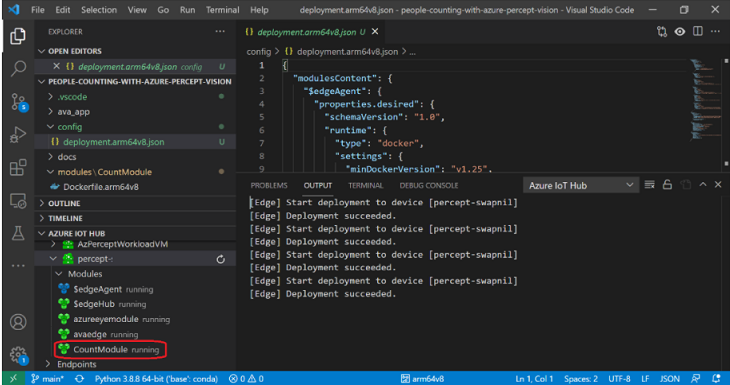This screenshot has height=385, width=730.
Task: Select the Azure IoT Hub output channel dropdown
Action: [580, 185]
